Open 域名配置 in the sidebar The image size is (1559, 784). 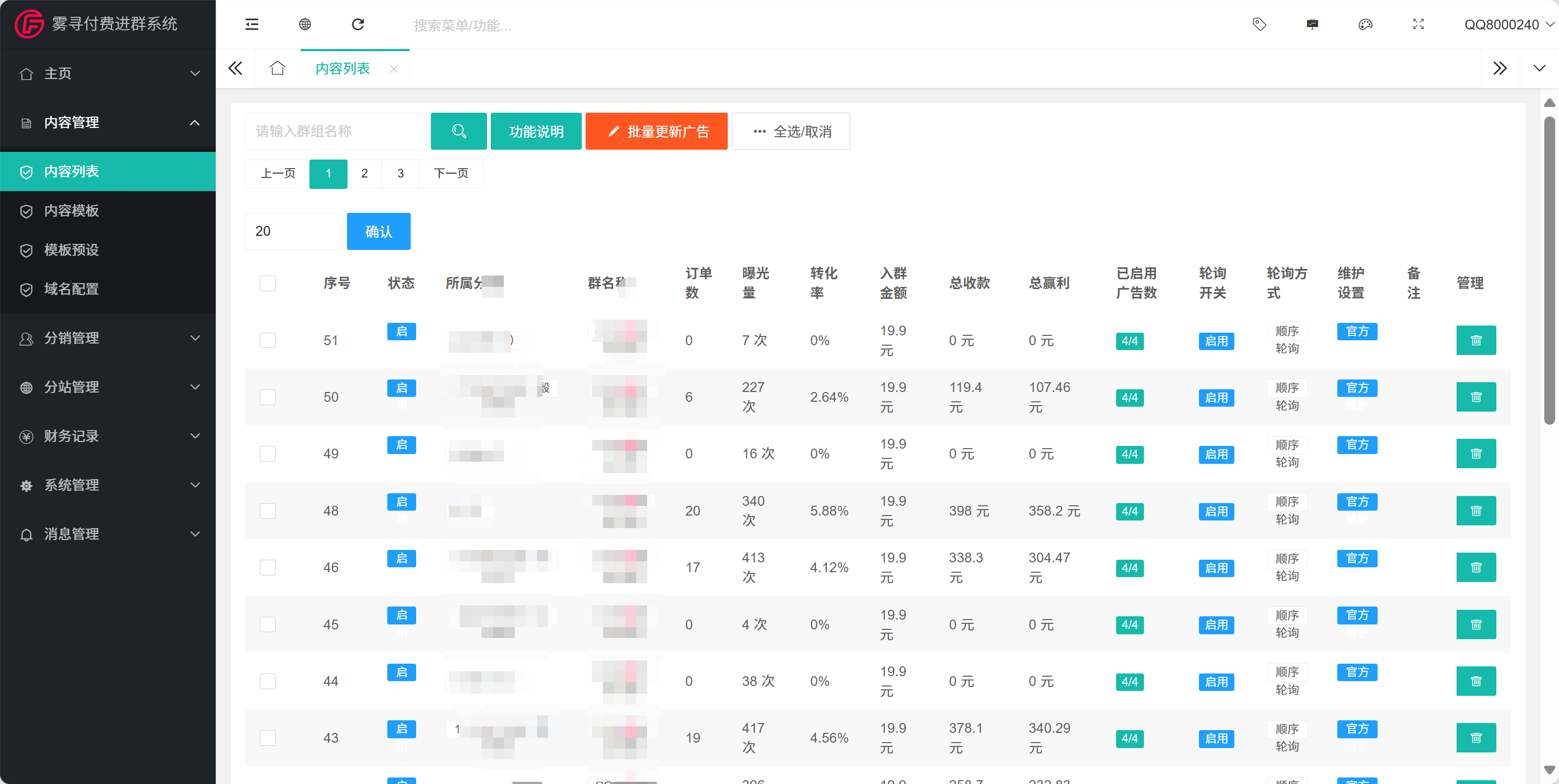pyautogui.click(x=108, y=289)
